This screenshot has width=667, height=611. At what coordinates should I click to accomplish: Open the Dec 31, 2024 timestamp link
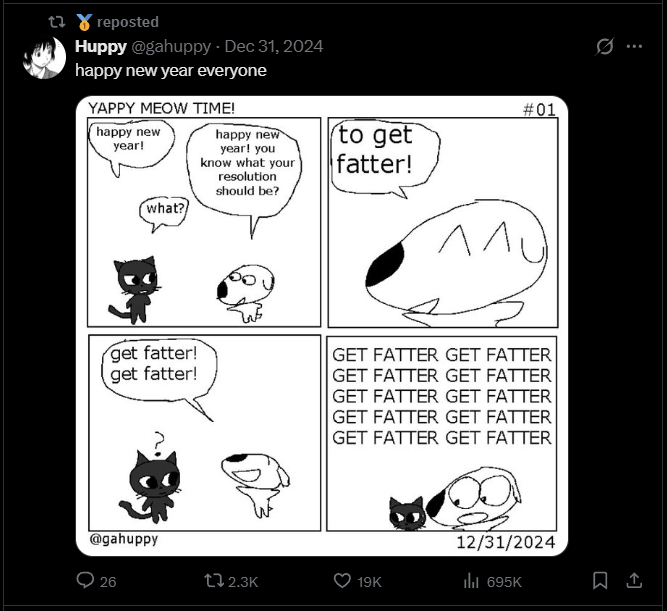pos(274,46)
